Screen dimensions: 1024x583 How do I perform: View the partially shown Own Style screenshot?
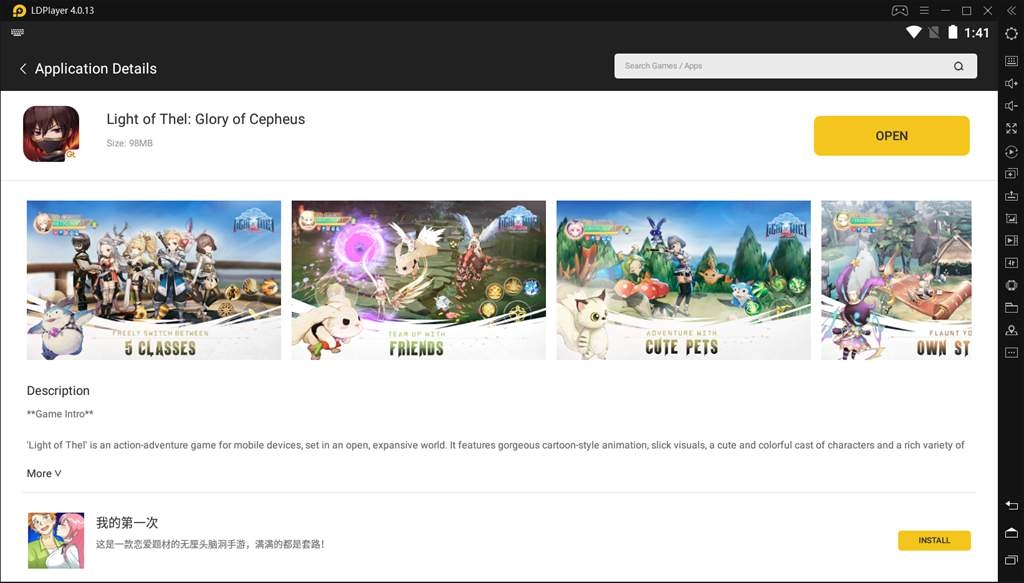click(x=897, y=280)
